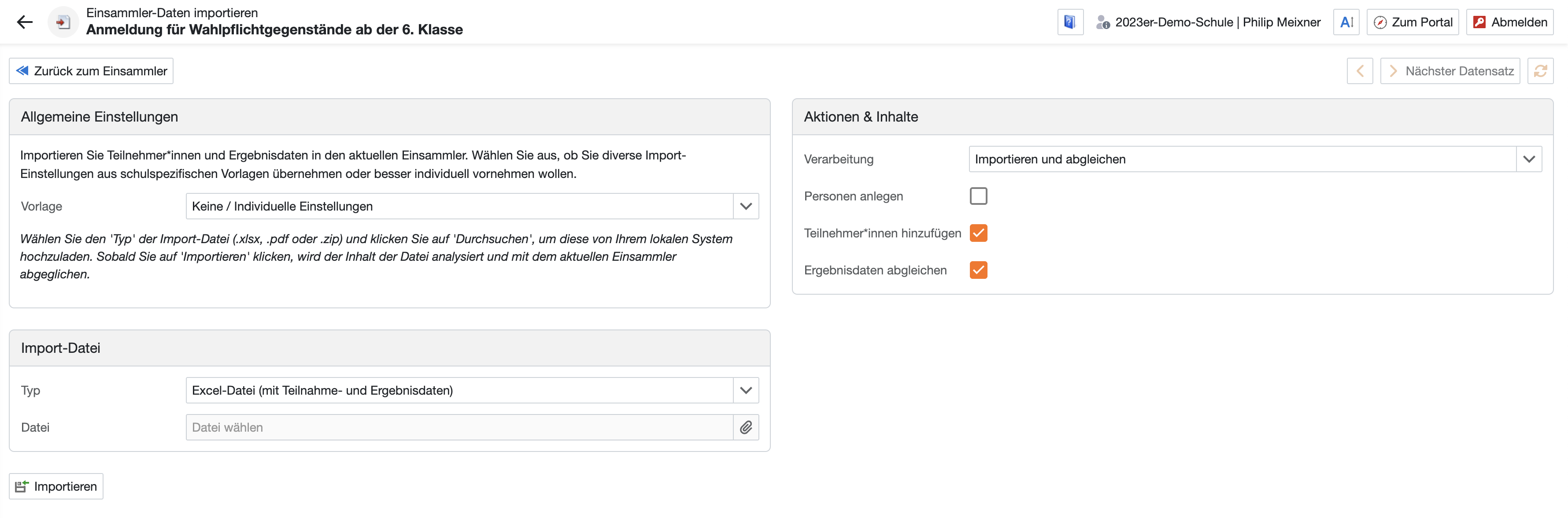Open the import file Typ dropdown

[746, 391]
